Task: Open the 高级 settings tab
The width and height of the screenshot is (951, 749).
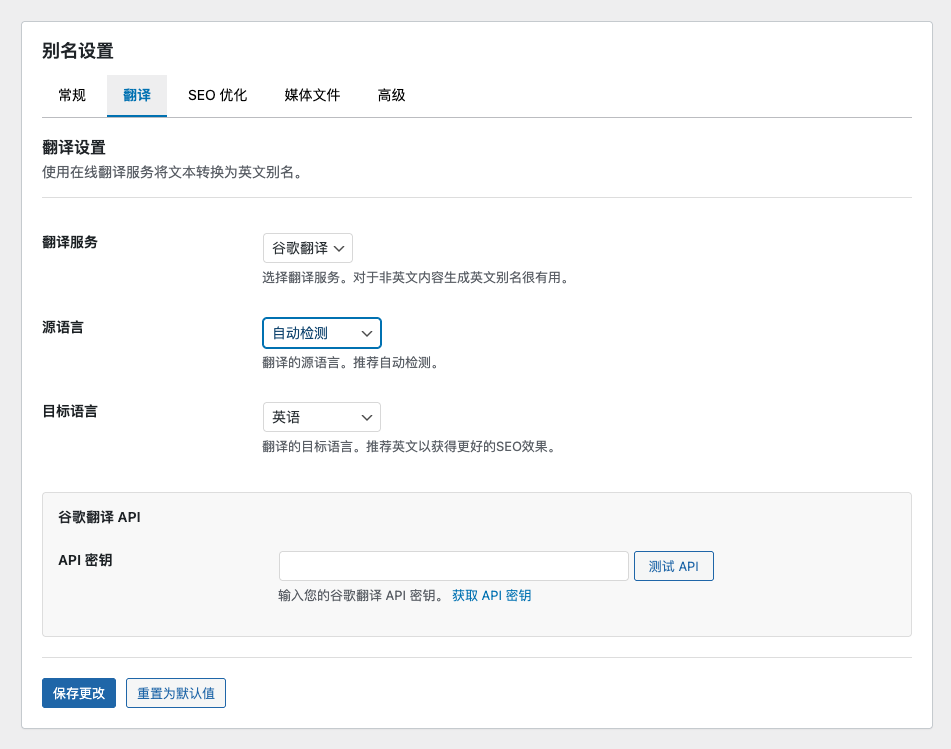Action: click(x=391, y=96)
